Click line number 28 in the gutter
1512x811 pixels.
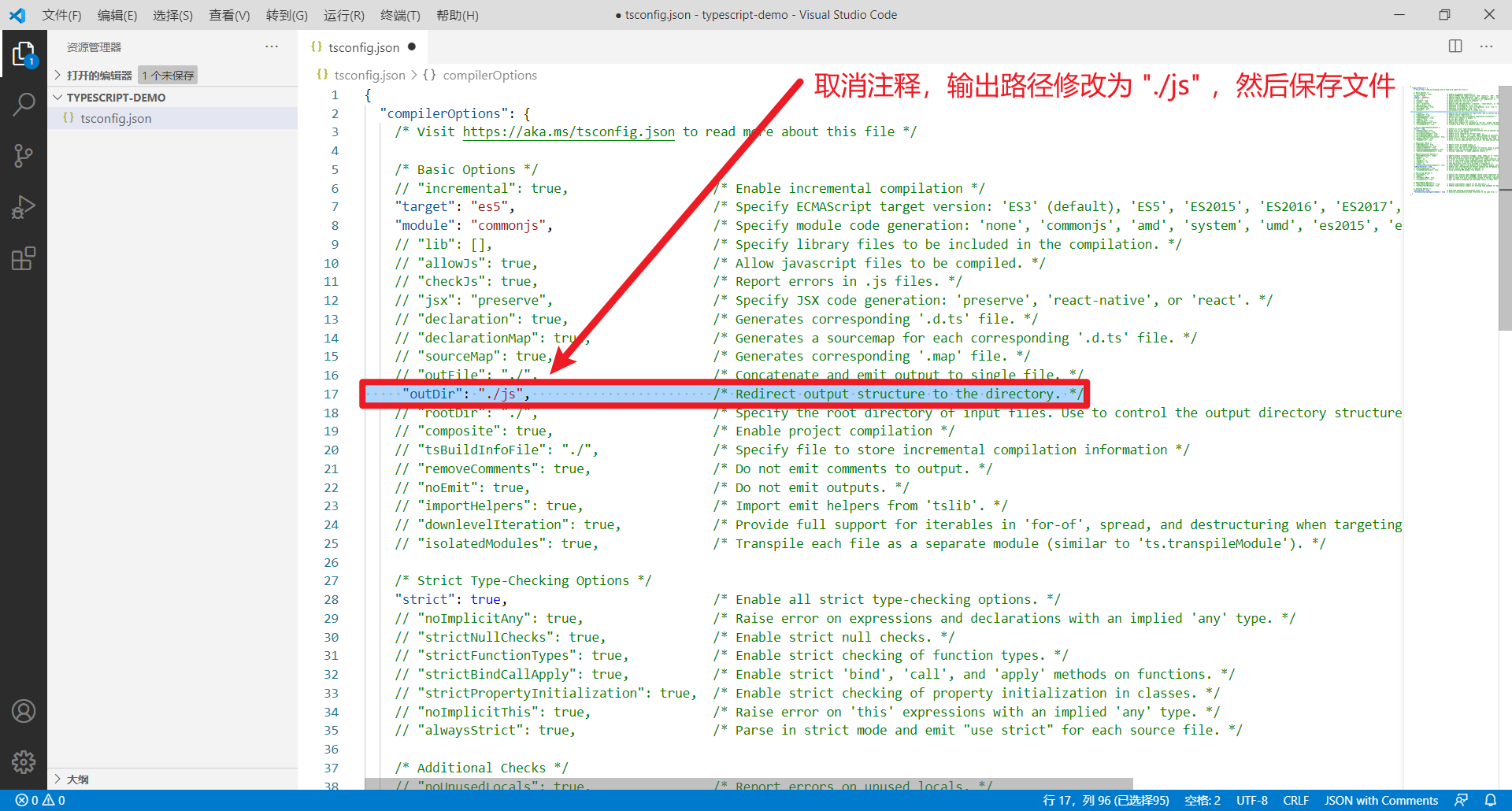[331, 599]
